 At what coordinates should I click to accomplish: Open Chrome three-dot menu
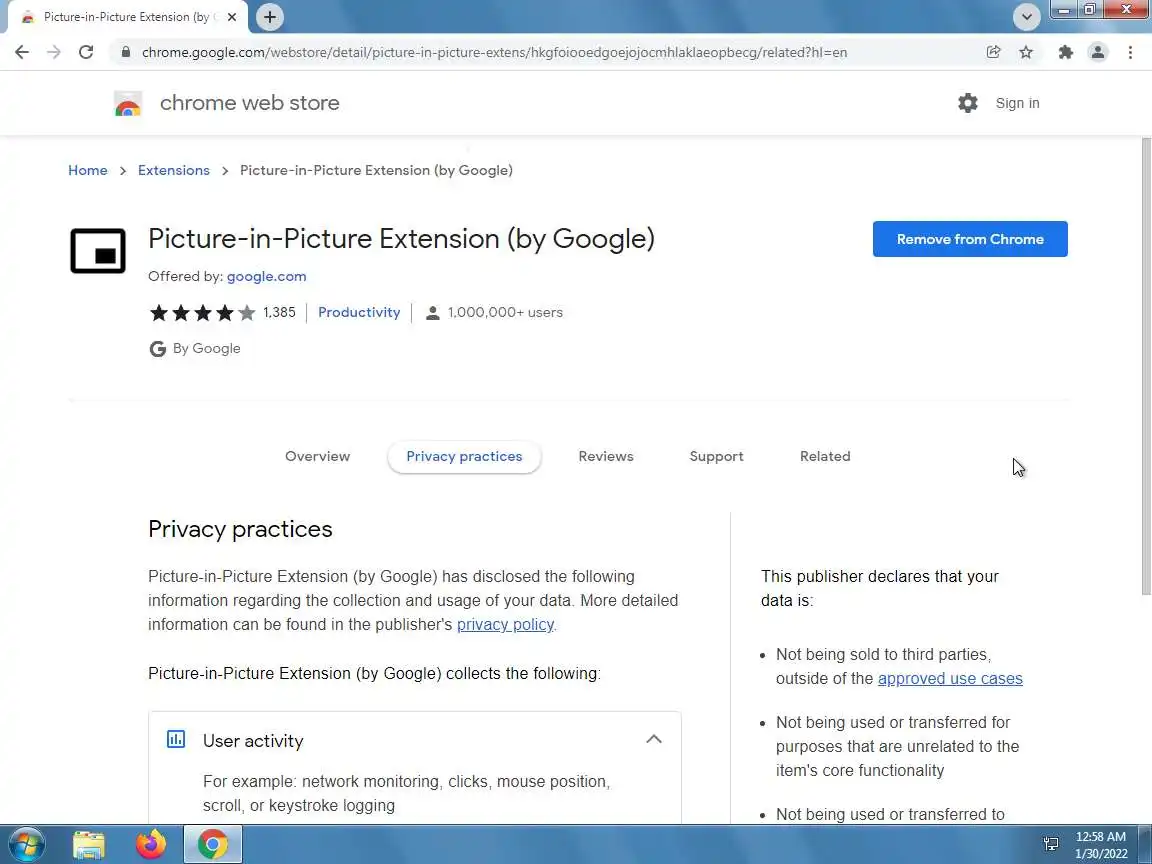tap(1130, 52)
